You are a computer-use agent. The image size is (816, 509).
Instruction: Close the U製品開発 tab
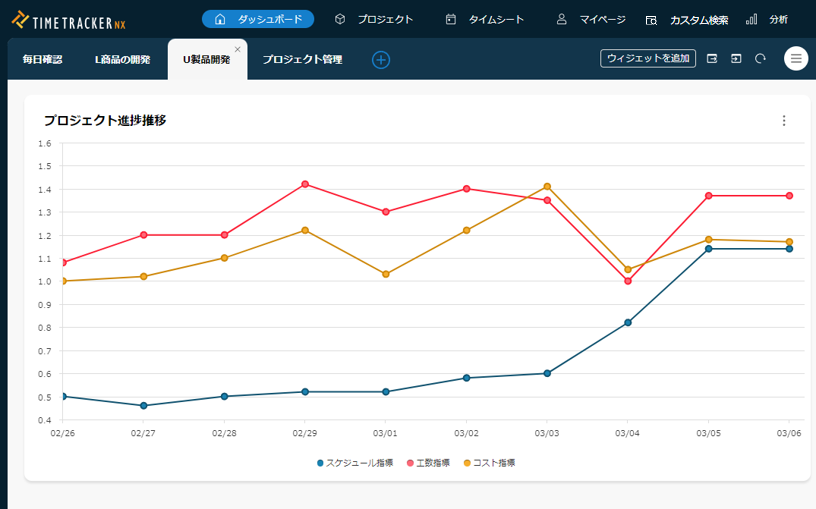coord(238,49)
